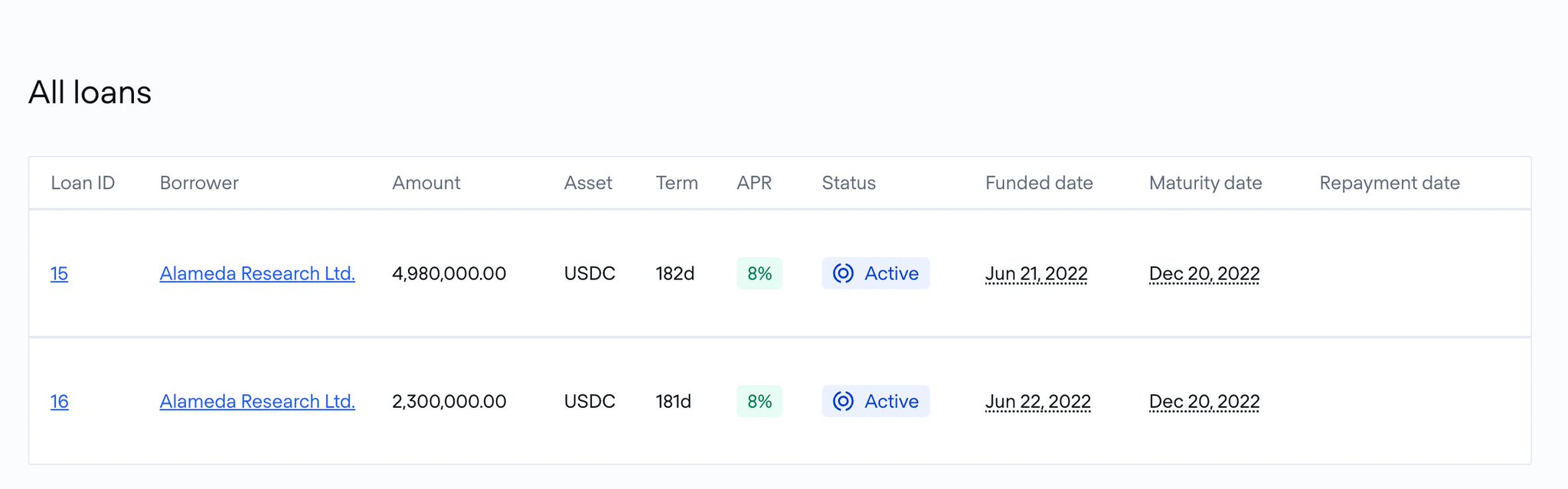
Task: Click the Borrower column header
Action: [x=199, y=183]
